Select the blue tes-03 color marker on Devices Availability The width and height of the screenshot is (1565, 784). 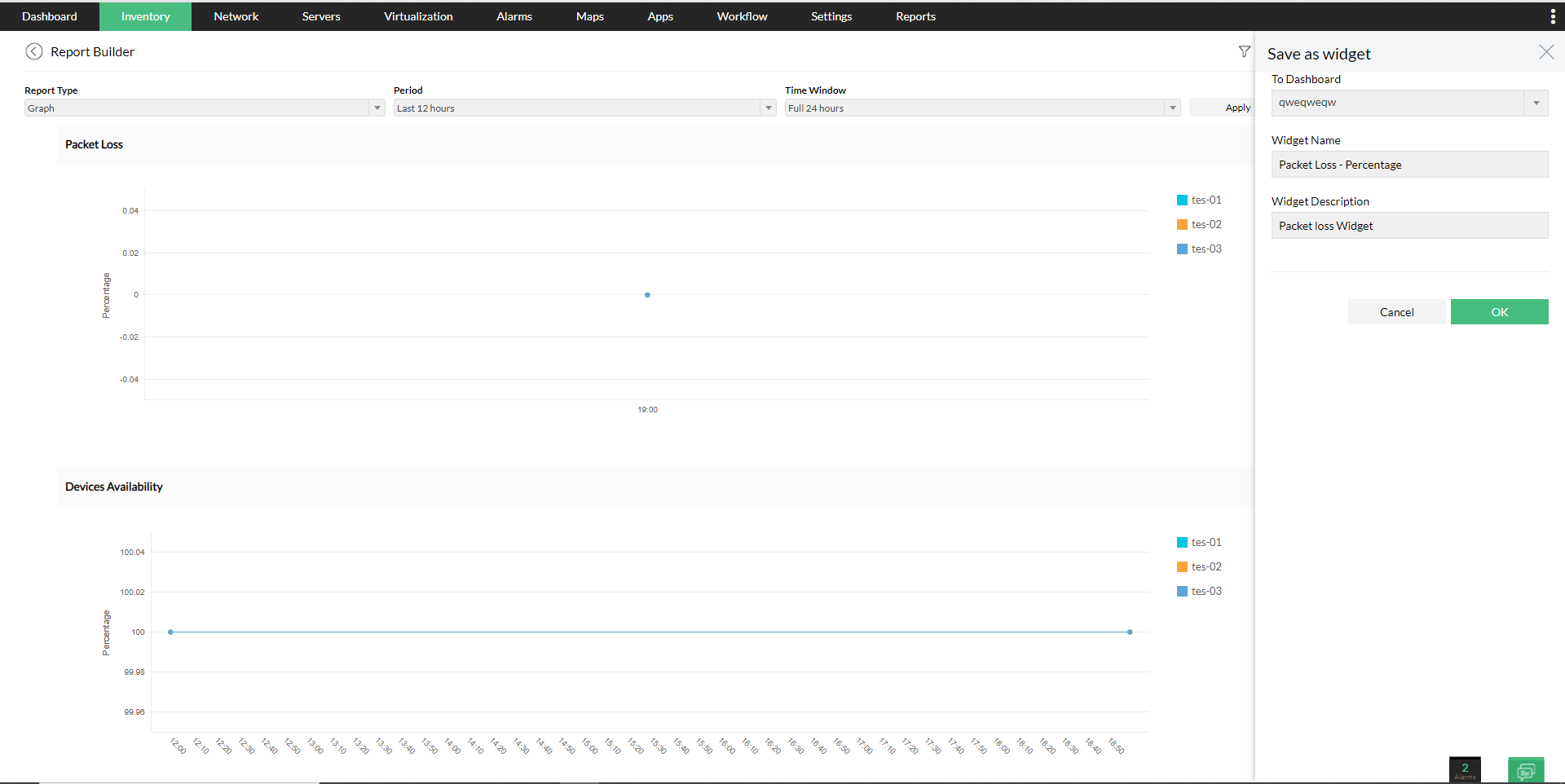1182,591
